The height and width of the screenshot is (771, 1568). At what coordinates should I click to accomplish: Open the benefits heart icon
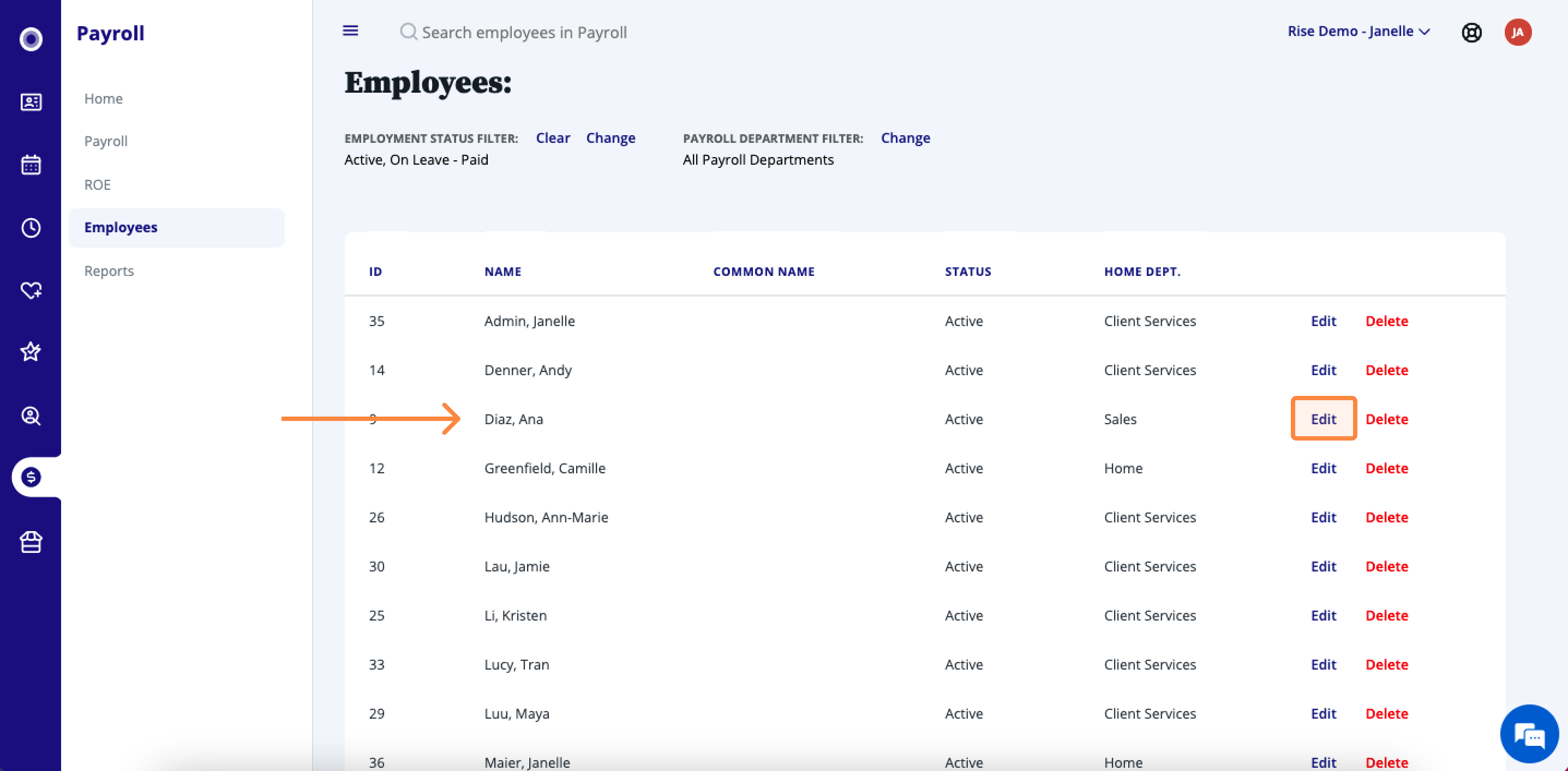click(x=31, y=290)
